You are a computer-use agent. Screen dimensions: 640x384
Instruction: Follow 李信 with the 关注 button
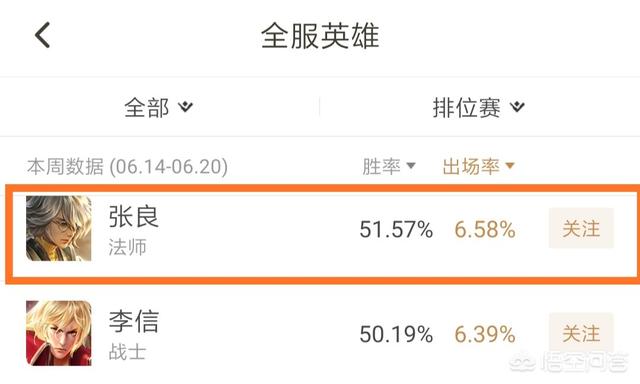point(581,333)
